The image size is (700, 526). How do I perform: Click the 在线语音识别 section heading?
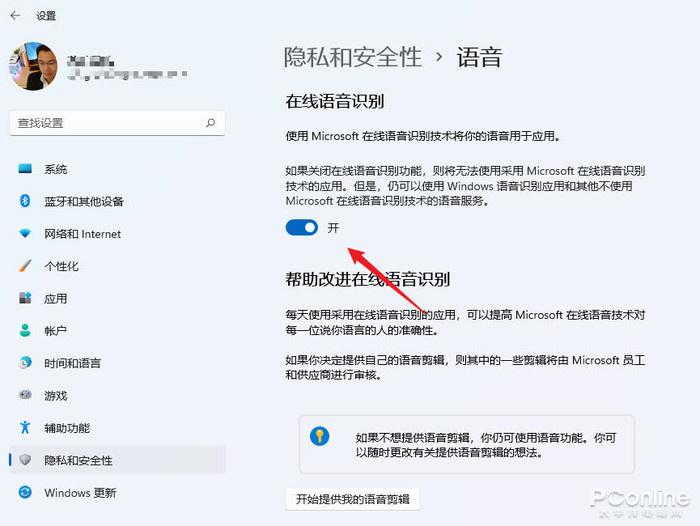click(x=335, y=101)
